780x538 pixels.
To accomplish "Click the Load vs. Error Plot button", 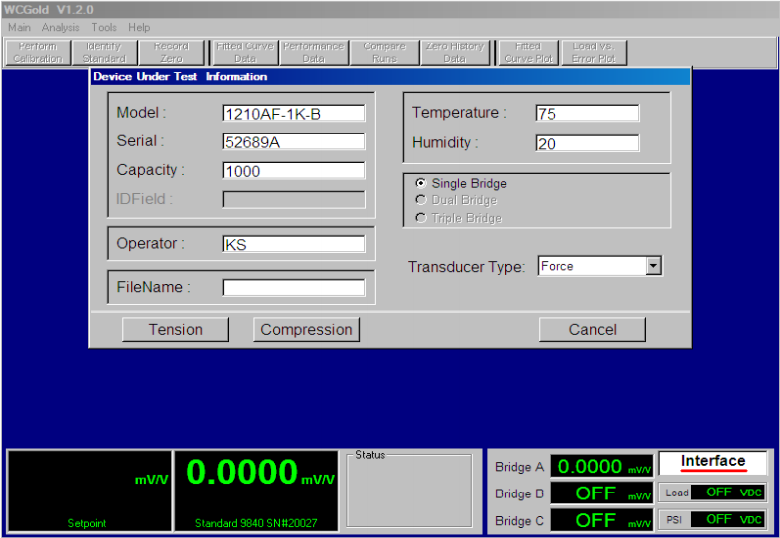I will (x=593, y=53).
